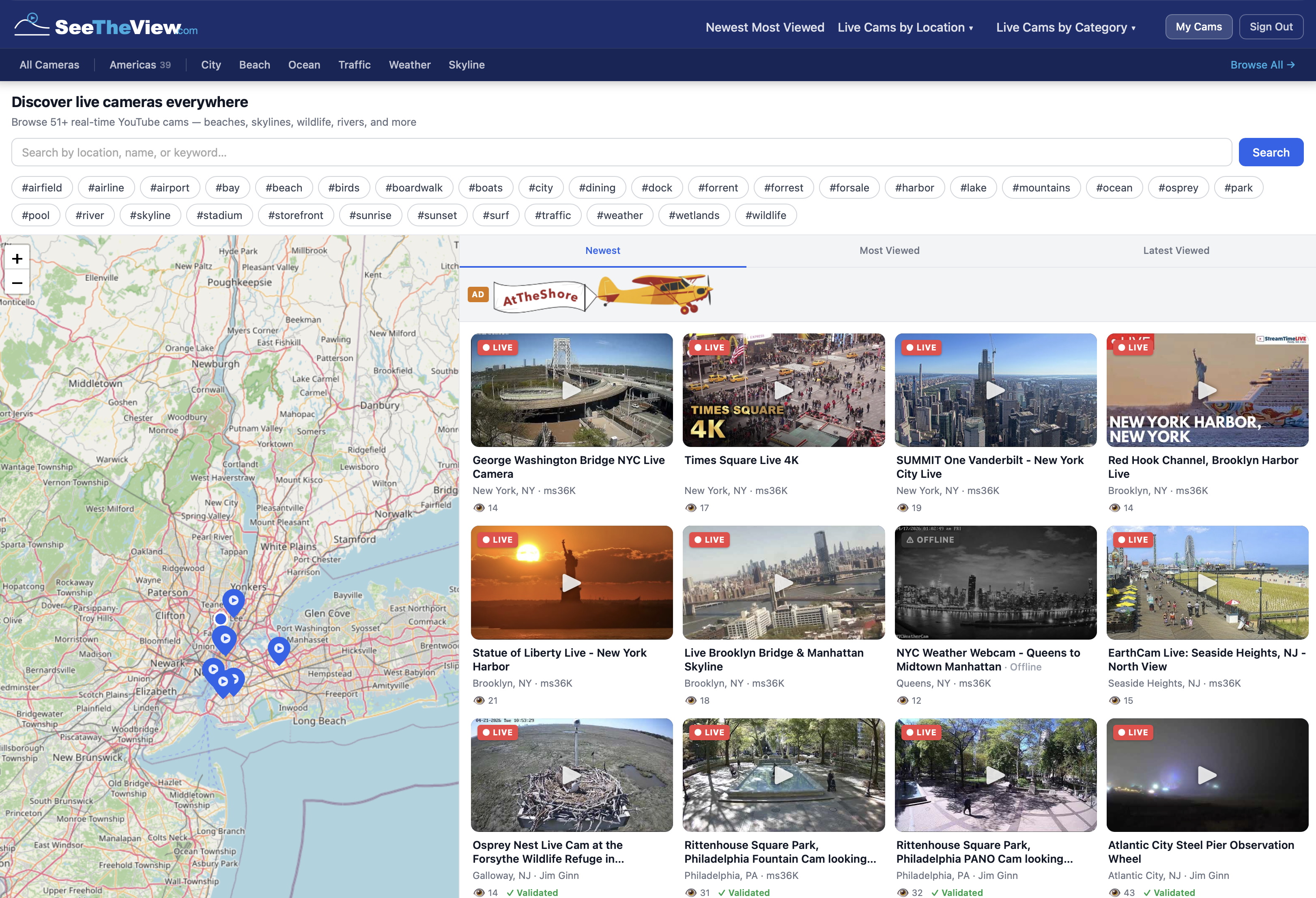This screenshot has width=1316, height=898.
Task: Filter by the #mountains tag
Action: click(1041, 187)
